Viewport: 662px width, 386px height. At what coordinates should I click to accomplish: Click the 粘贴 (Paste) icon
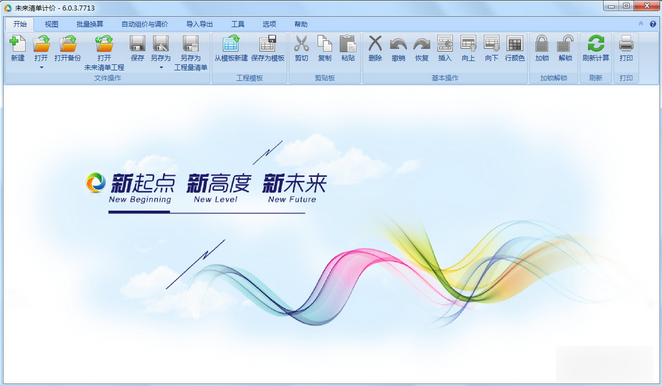348,43
